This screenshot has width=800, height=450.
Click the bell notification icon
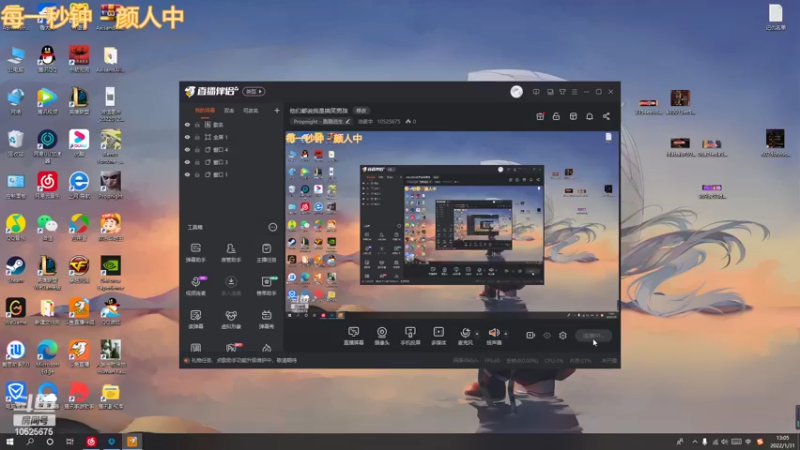pos(589,116)
